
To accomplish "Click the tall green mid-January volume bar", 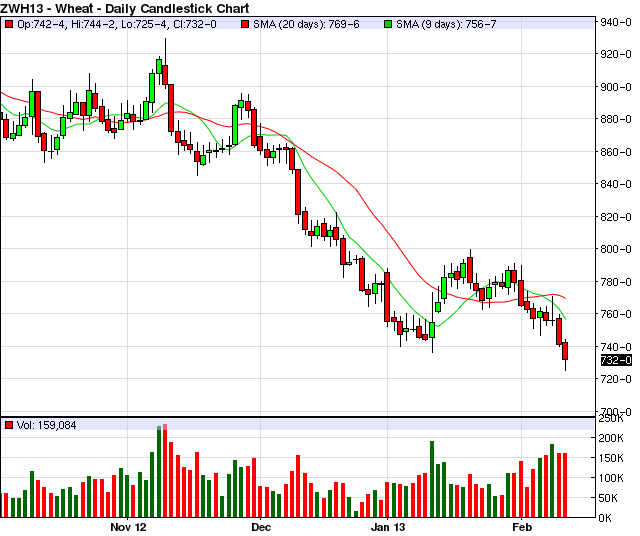I will pos(432,479).
